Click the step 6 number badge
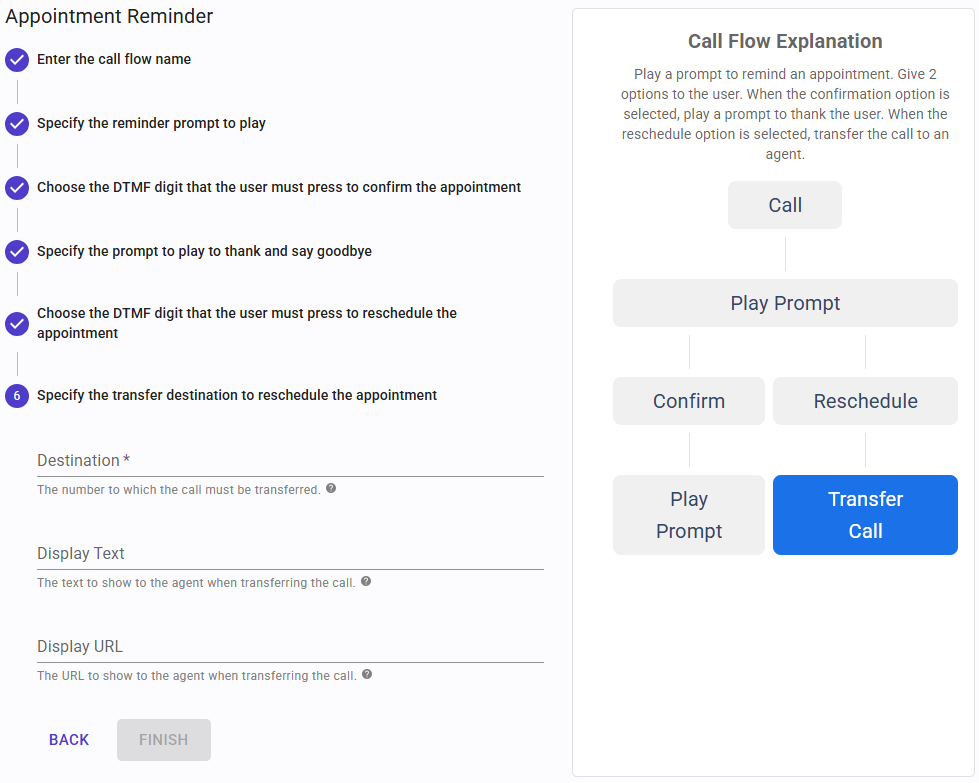The image size is (979, 783). coord(17,396)
